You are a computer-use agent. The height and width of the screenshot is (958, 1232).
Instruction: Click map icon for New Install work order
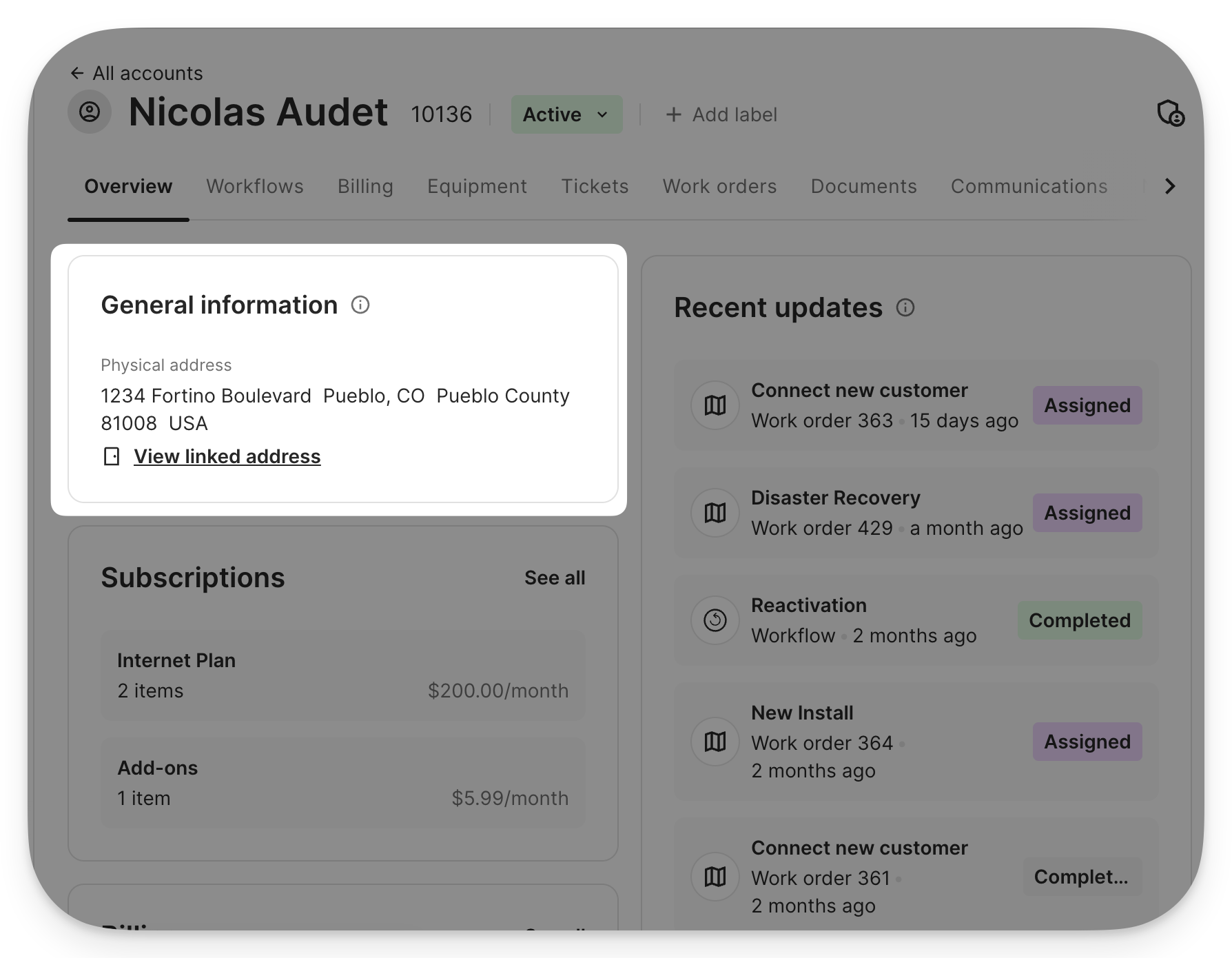[x=715, y=742]
